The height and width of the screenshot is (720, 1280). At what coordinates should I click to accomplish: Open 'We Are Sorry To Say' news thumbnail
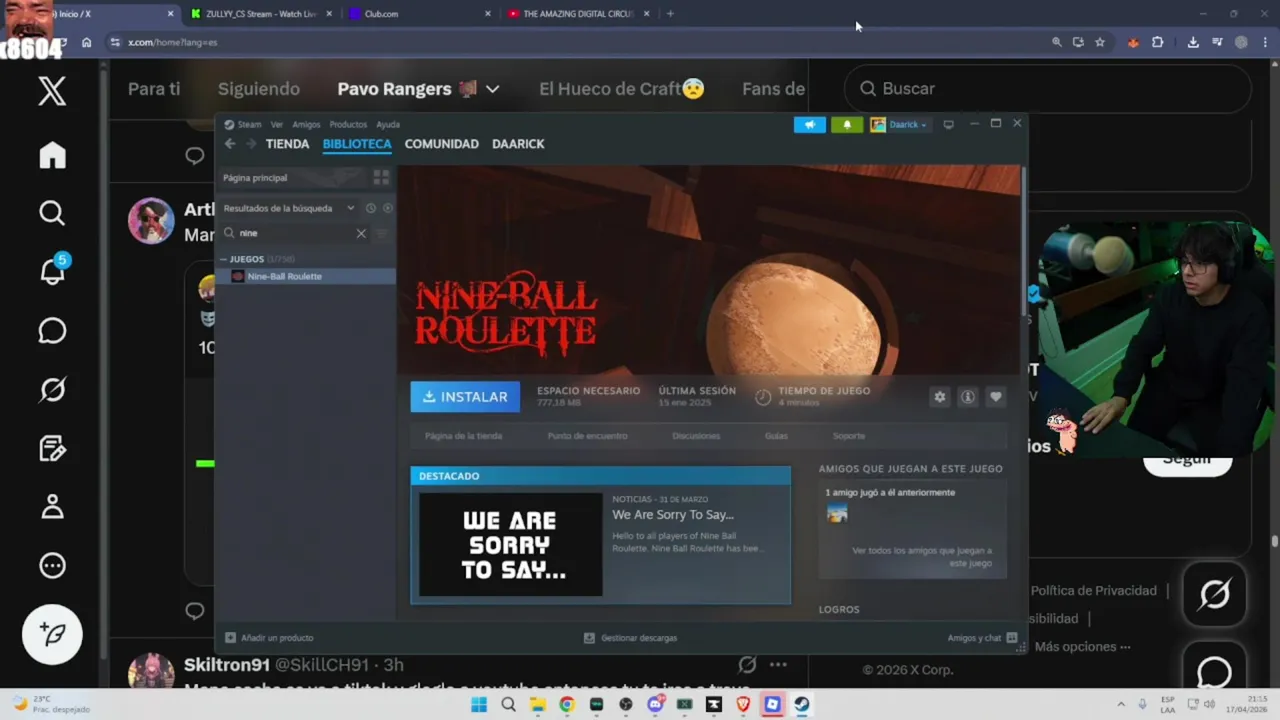click(510, 544)
